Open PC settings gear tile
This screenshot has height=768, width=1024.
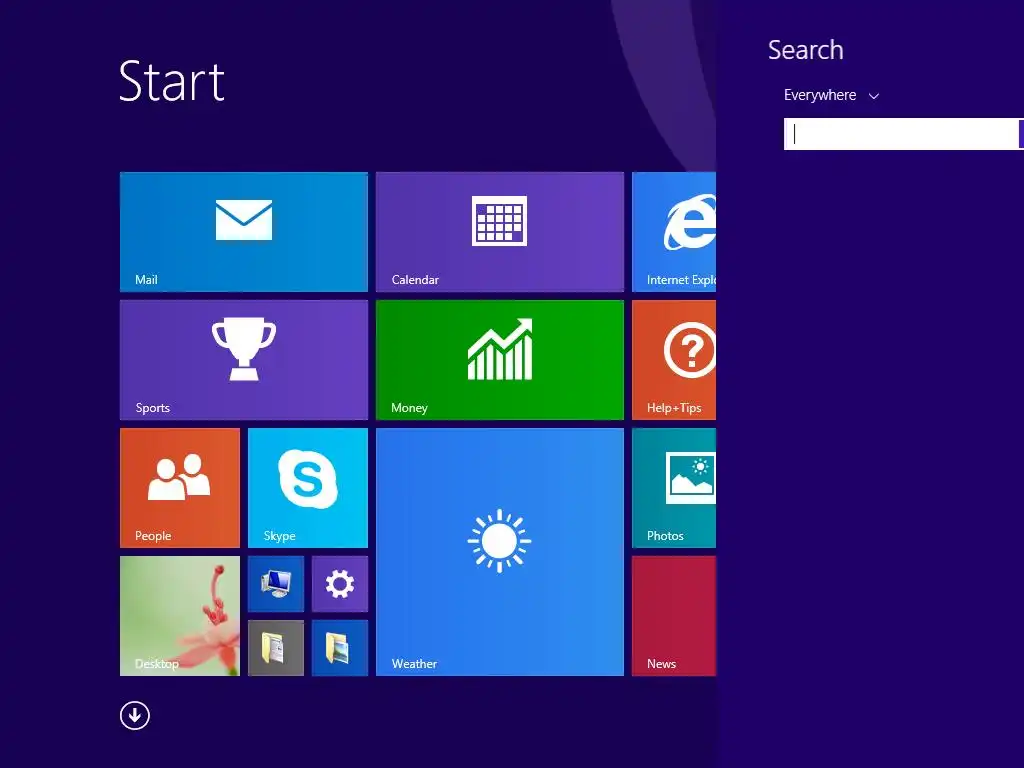pos(340,584)
